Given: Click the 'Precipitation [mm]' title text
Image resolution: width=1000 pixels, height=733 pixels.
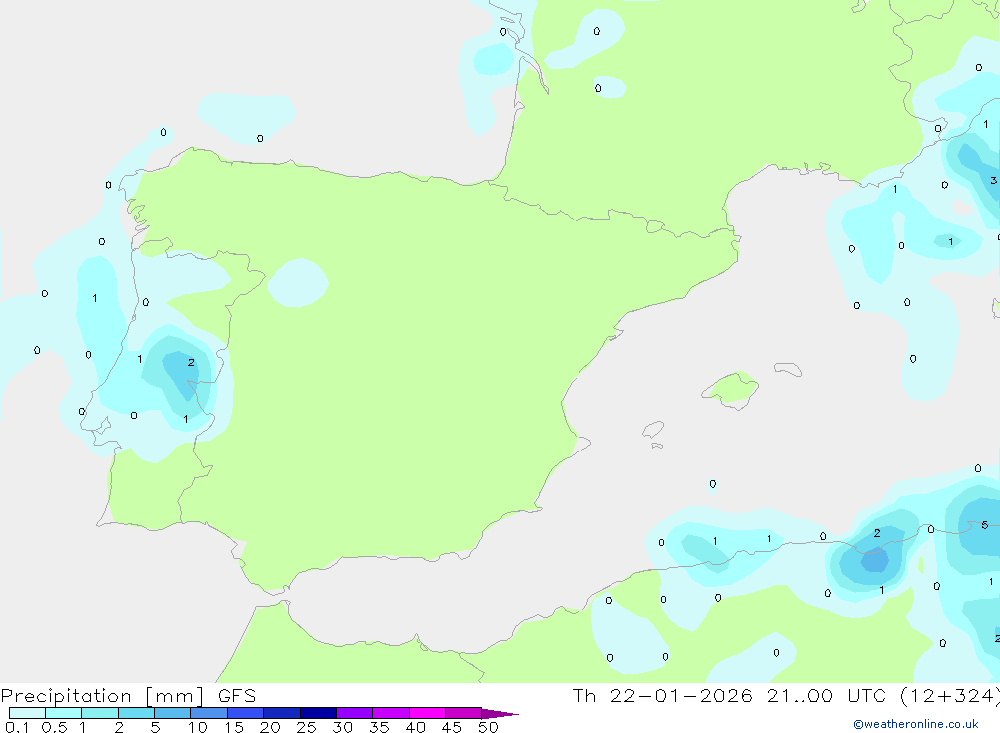Looking at the screenshot, I should coord(103,696).
